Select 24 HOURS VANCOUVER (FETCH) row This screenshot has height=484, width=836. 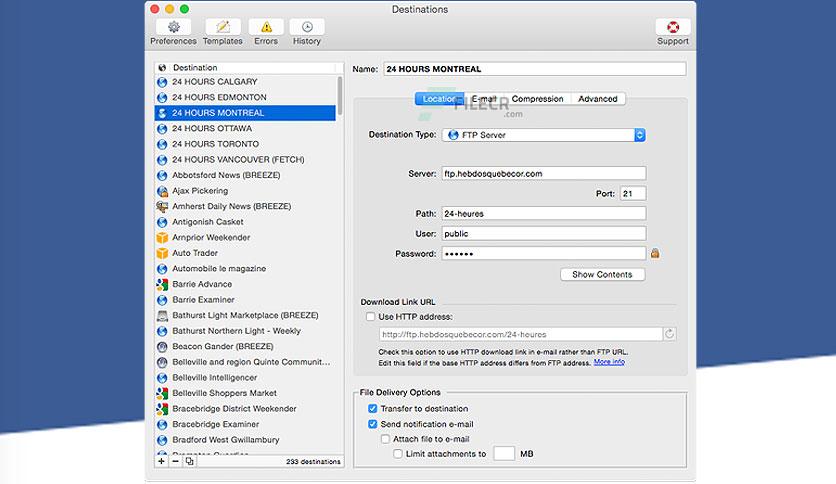point(245,159)
